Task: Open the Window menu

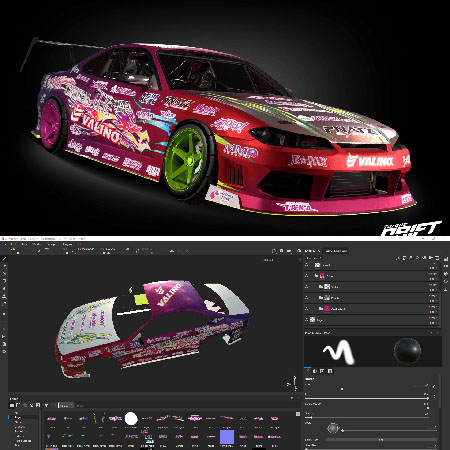Action: pyautogui.click(x=37, y=244)
